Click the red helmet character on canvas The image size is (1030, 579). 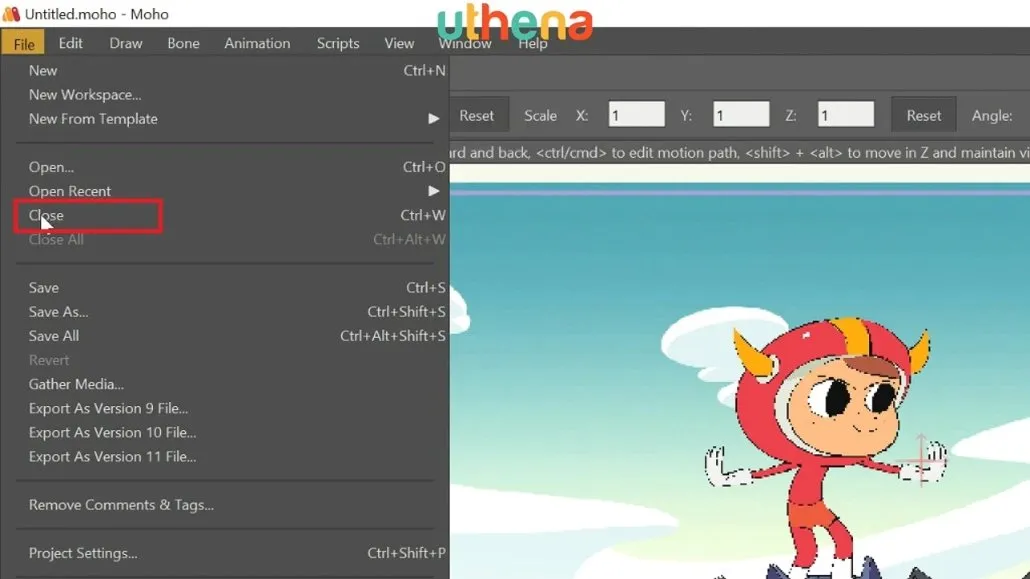point(828,447)
